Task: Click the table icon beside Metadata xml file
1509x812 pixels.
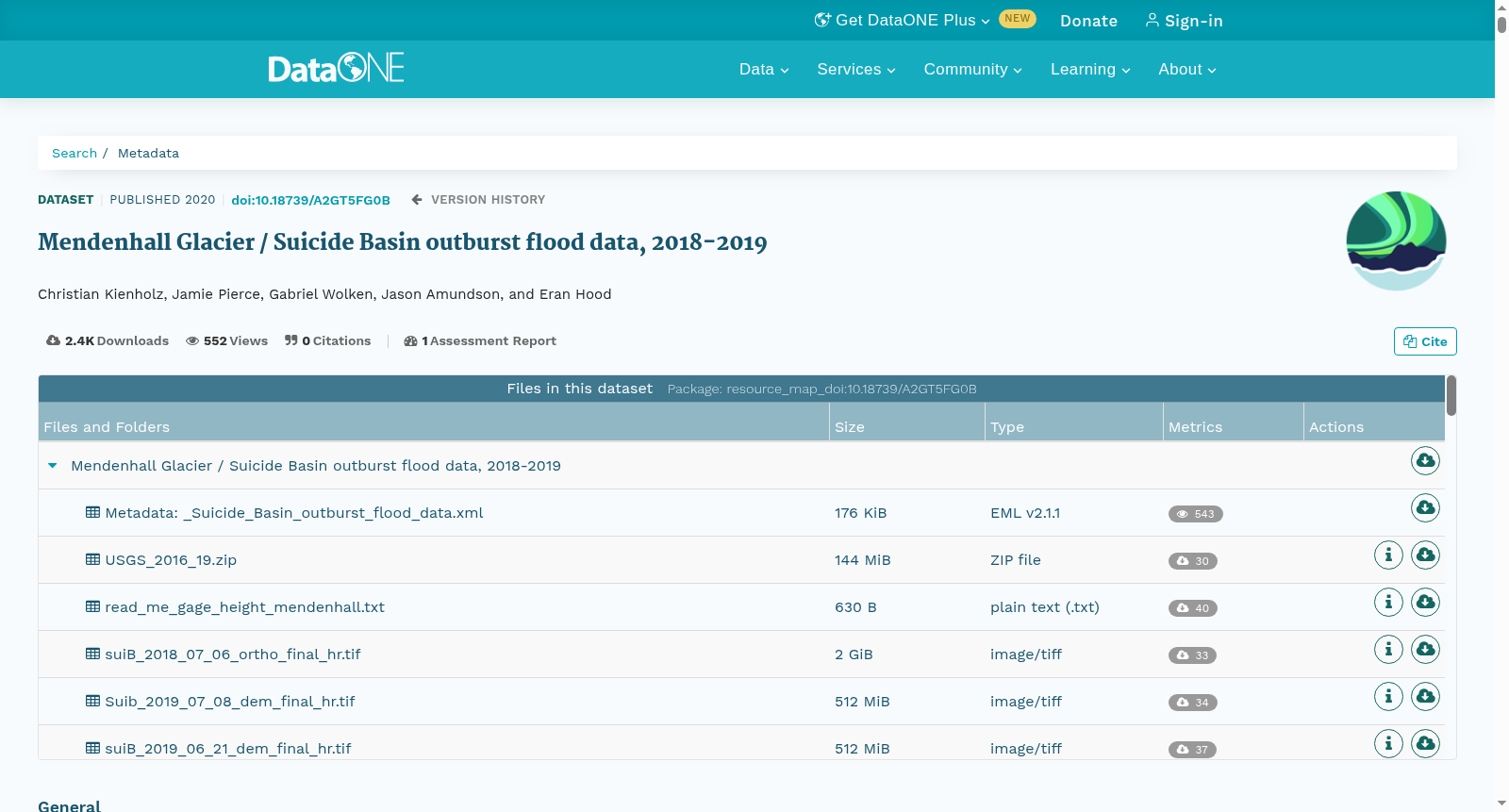Action: 92,512
